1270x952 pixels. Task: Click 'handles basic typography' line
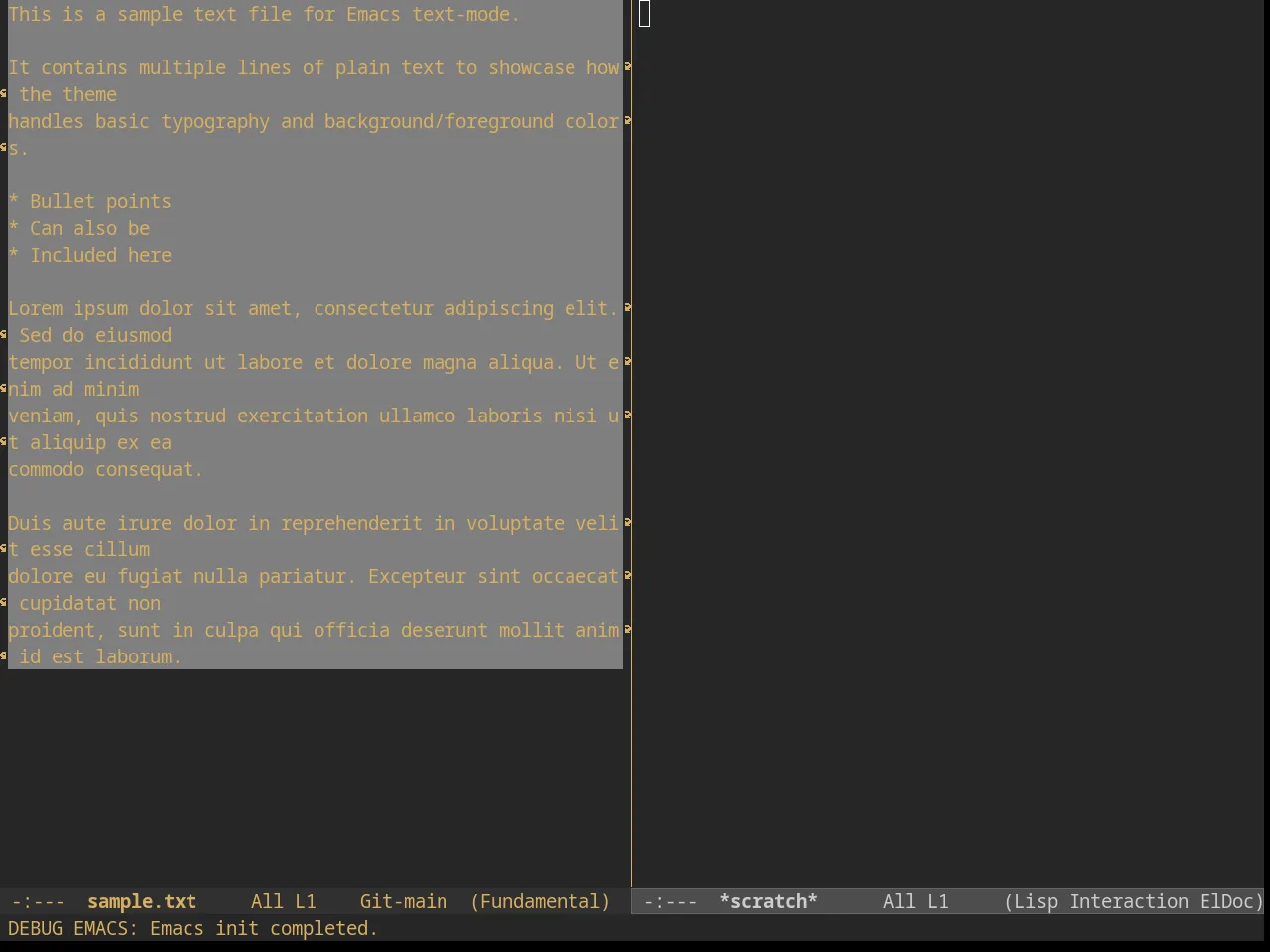314,121
